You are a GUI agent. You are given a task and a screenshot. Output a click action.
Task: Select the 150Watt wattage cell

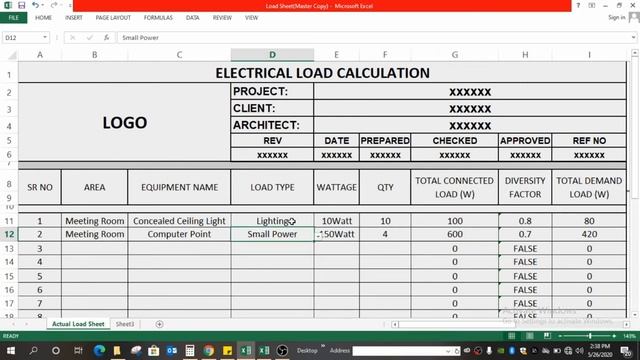pyautogui.click(x=337, y=234)
